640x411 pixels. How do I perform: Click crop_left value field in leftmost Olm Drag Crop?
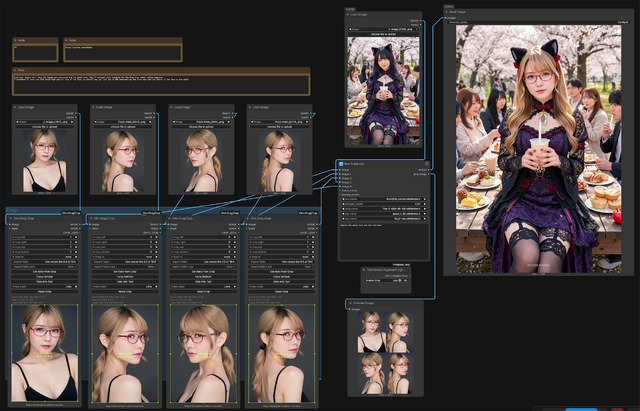coord(43,237)
